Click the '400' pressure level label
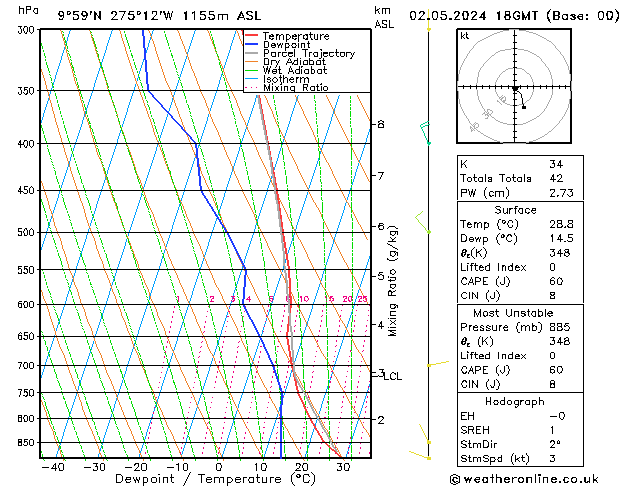 coord(28,144)
